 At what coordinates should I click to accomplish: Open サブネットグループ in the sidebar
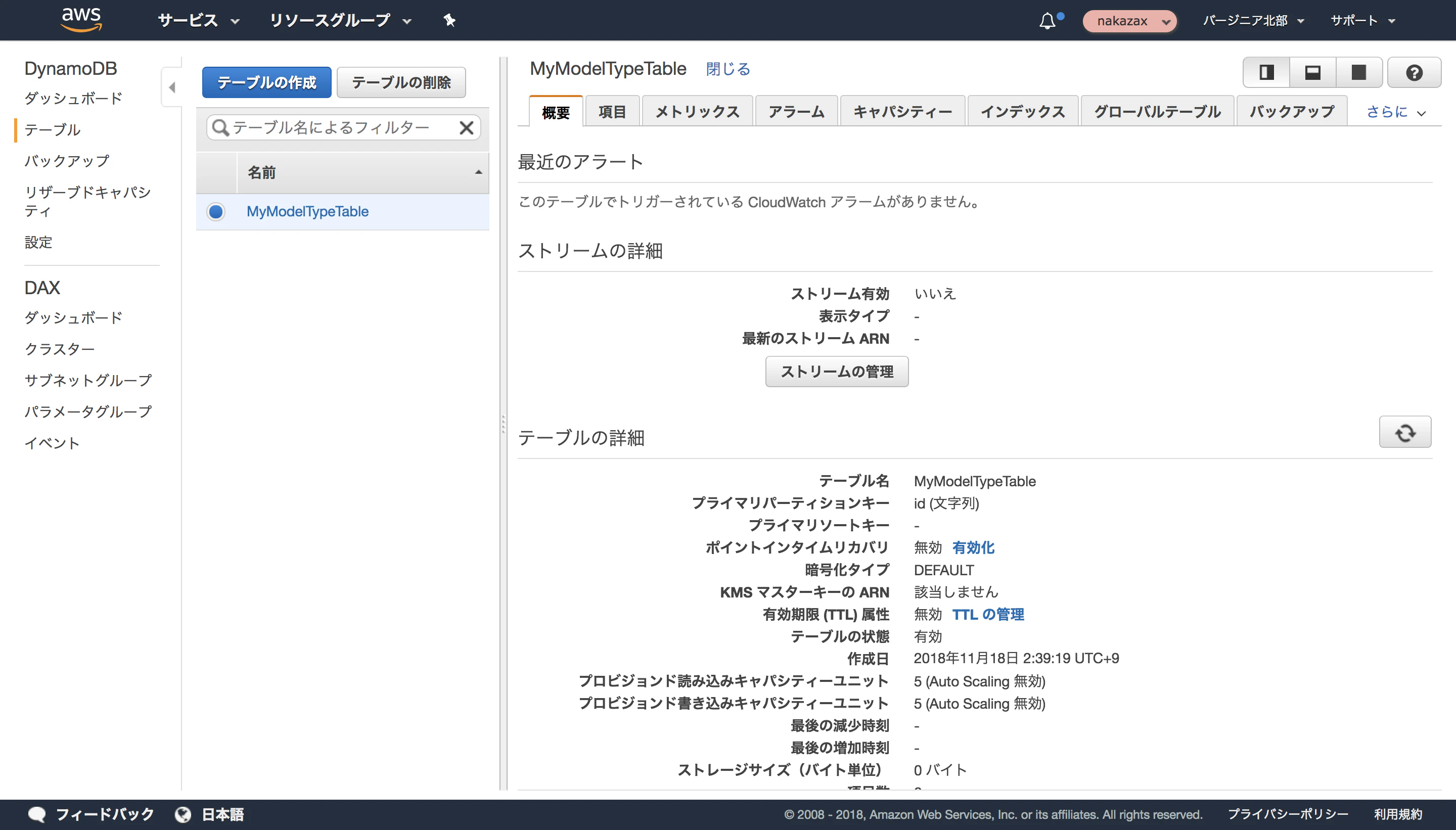tap(88, 380)
